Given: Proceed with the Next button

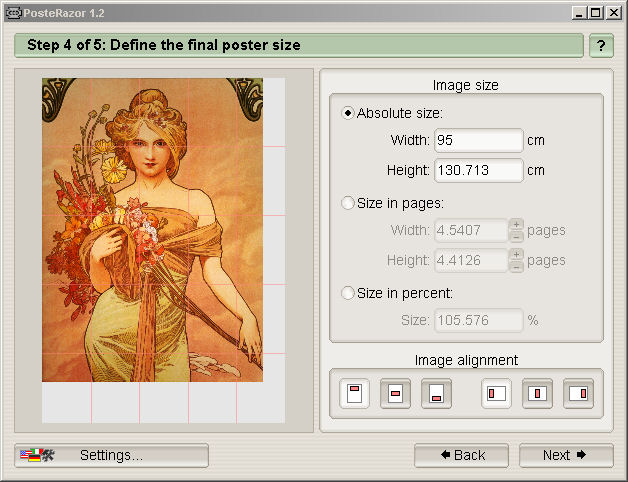Looking at the screenshot, I should [x=566, y=456].
